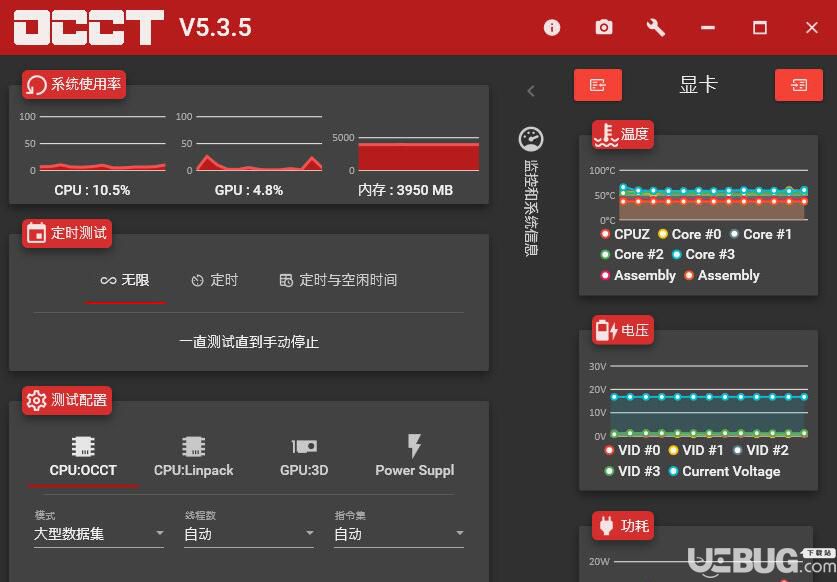
Task: Collapse the monitoring panel chevron
Action: click(x=531, y=91)
